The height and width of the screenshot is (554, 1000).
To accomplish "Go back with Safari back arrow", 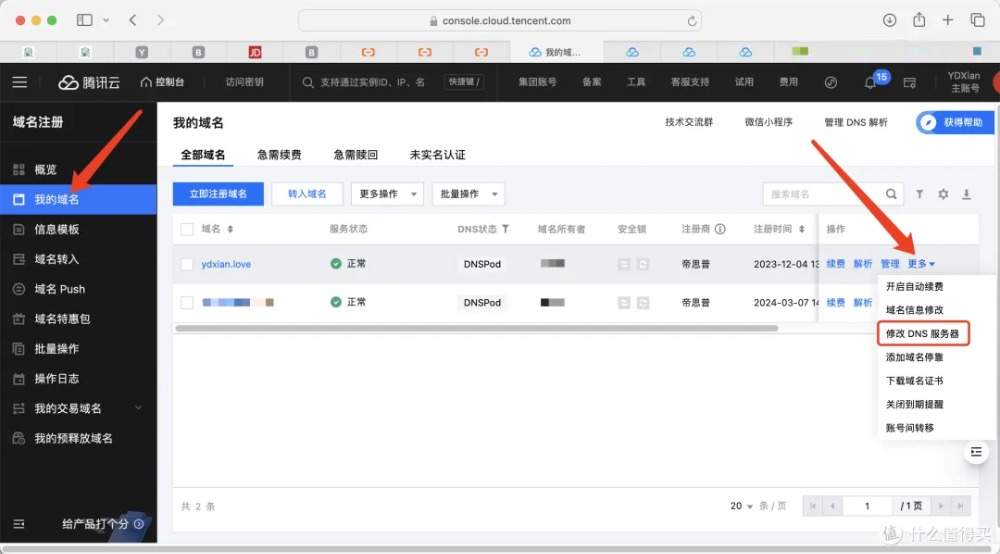I will pyautogui.click(x=133, y=20).
